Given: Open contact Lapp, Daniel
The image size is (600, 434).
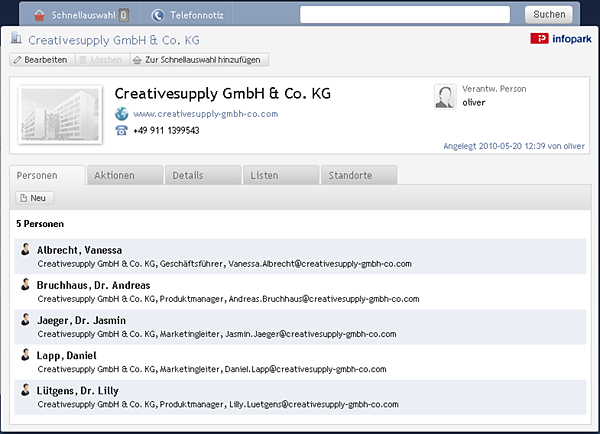Looking at the screenshot, I should (x=67, y=356).
